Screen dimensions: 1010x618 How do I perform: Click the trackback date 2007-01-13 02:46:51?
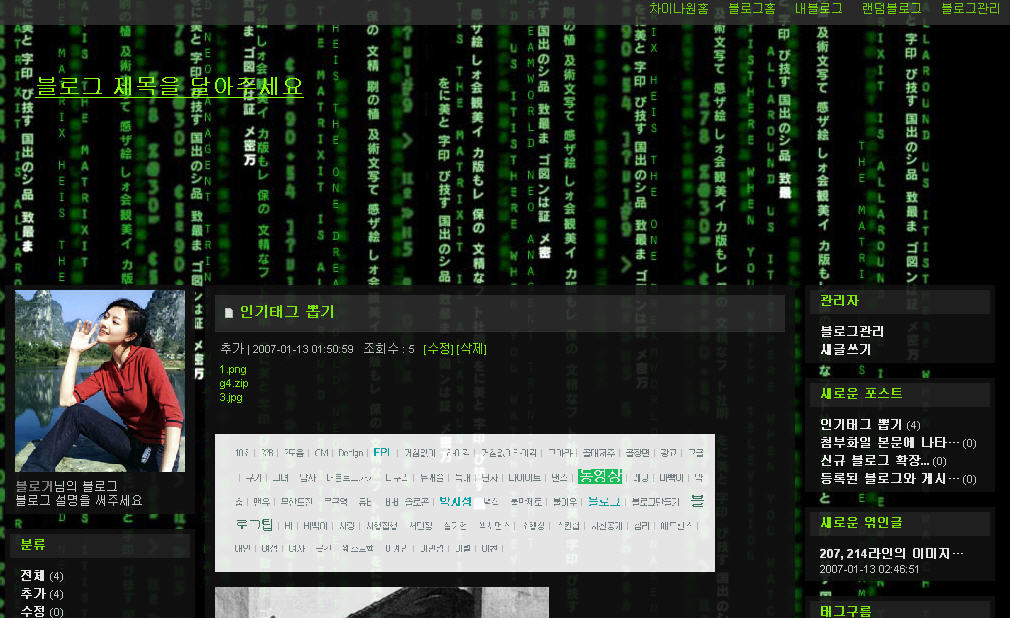869,570
